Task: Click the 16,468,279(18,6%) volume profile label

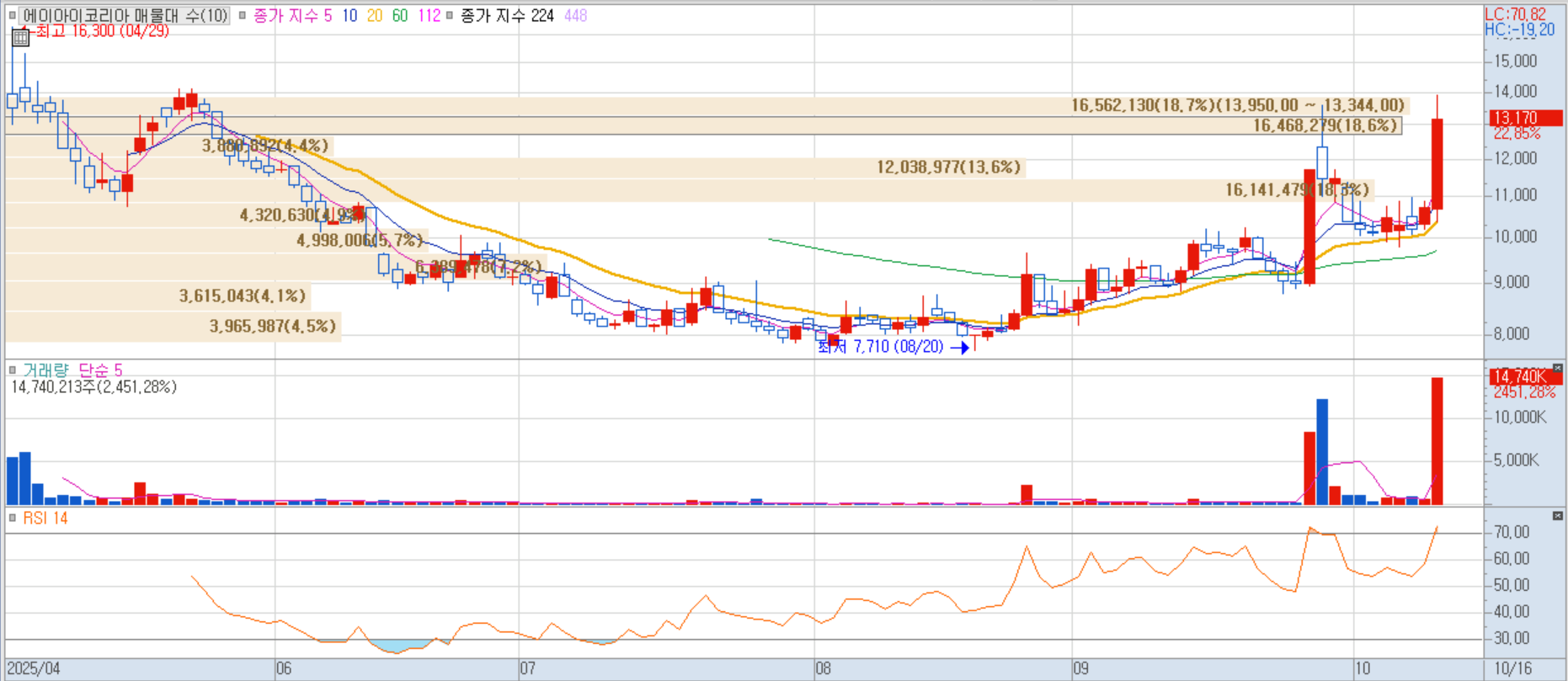Action: (1325, 125)
